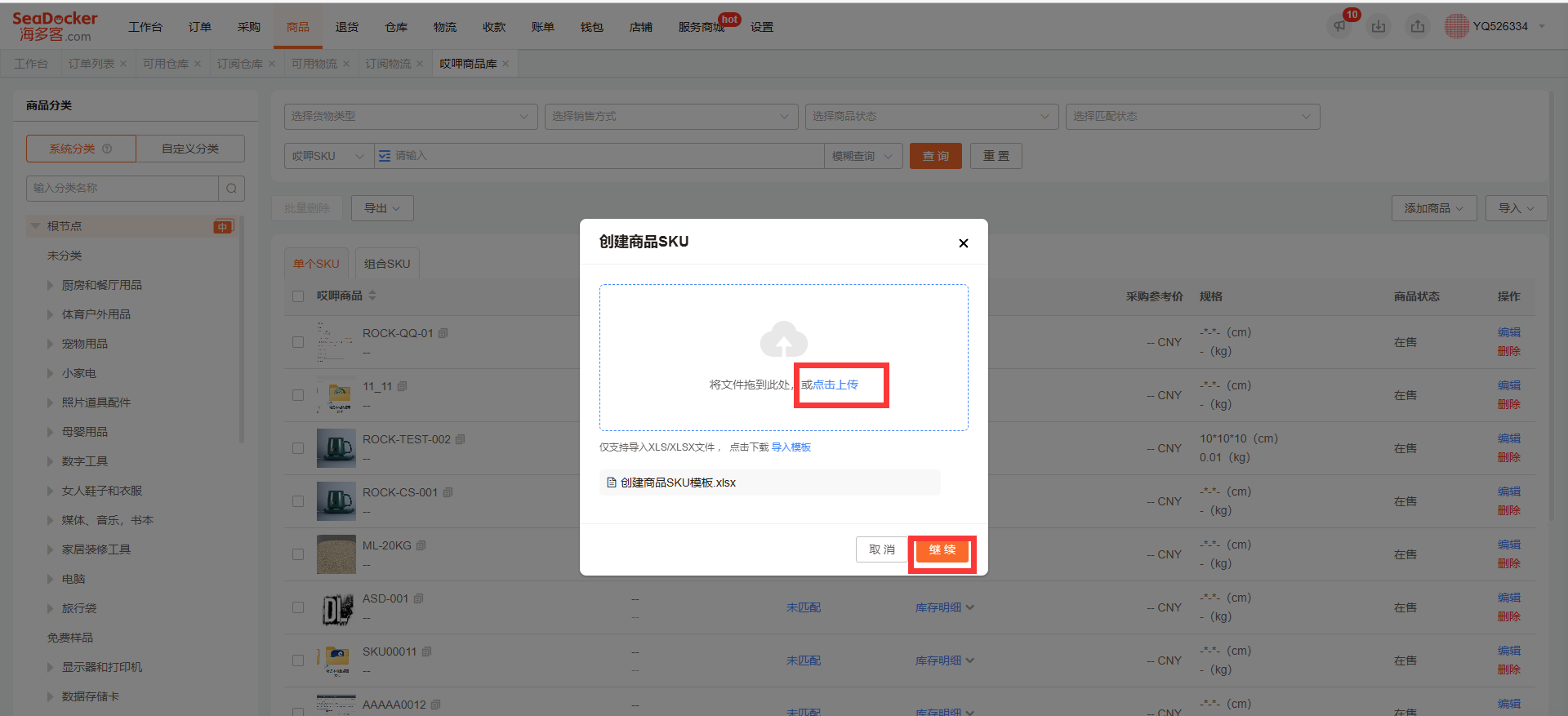This screenshot has width=1568, height=716.
Task: Check the ROCK-TEST-002 row checkbox
Action: coord(298,448)
